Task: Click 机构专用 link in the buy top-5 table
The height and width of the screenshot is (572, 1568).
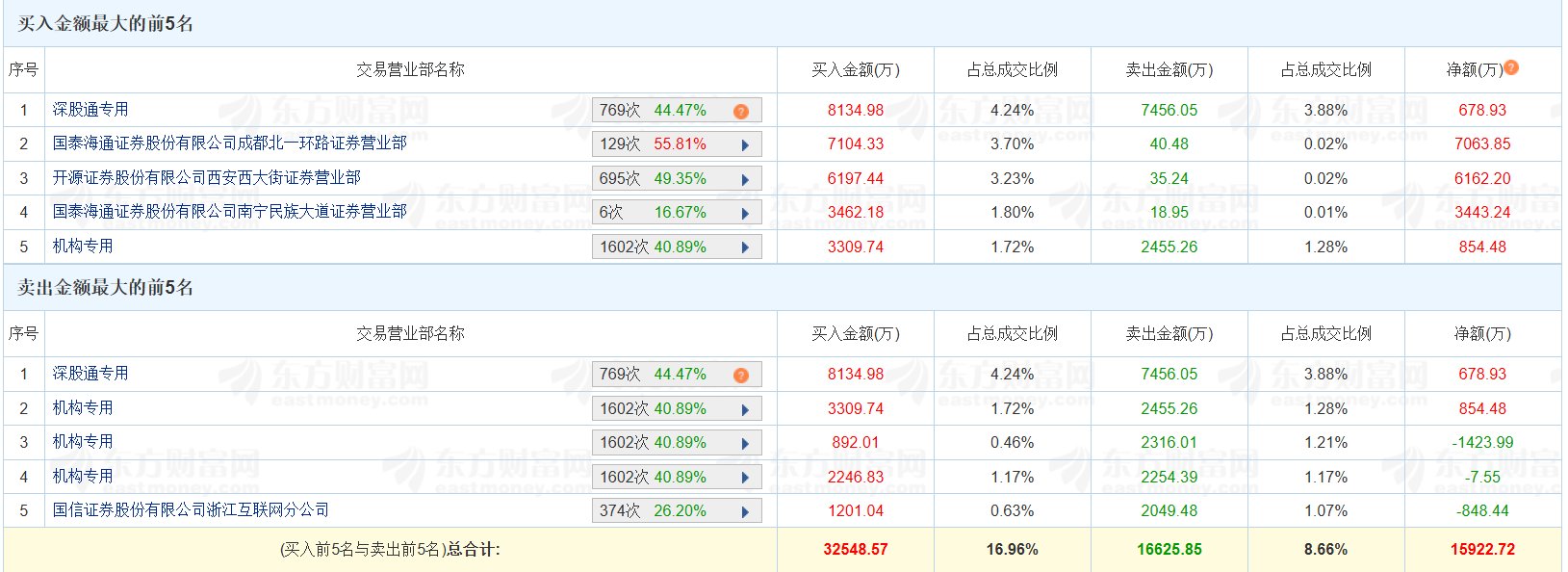Action: (x=83, y=247)
